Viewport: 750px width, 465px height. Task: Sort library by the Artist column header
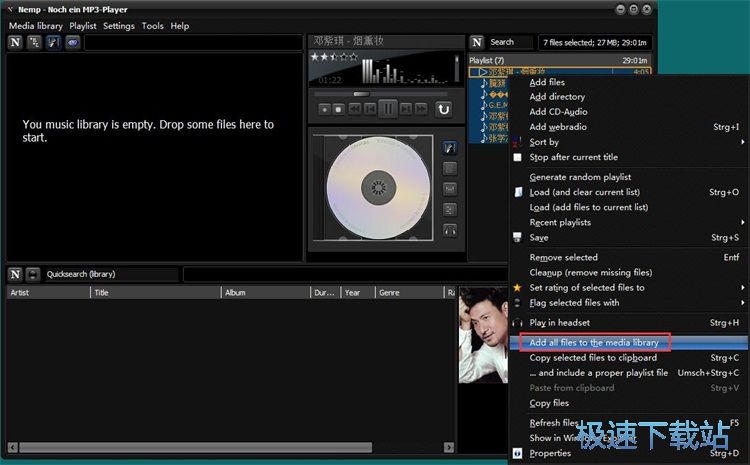(48, 293)
